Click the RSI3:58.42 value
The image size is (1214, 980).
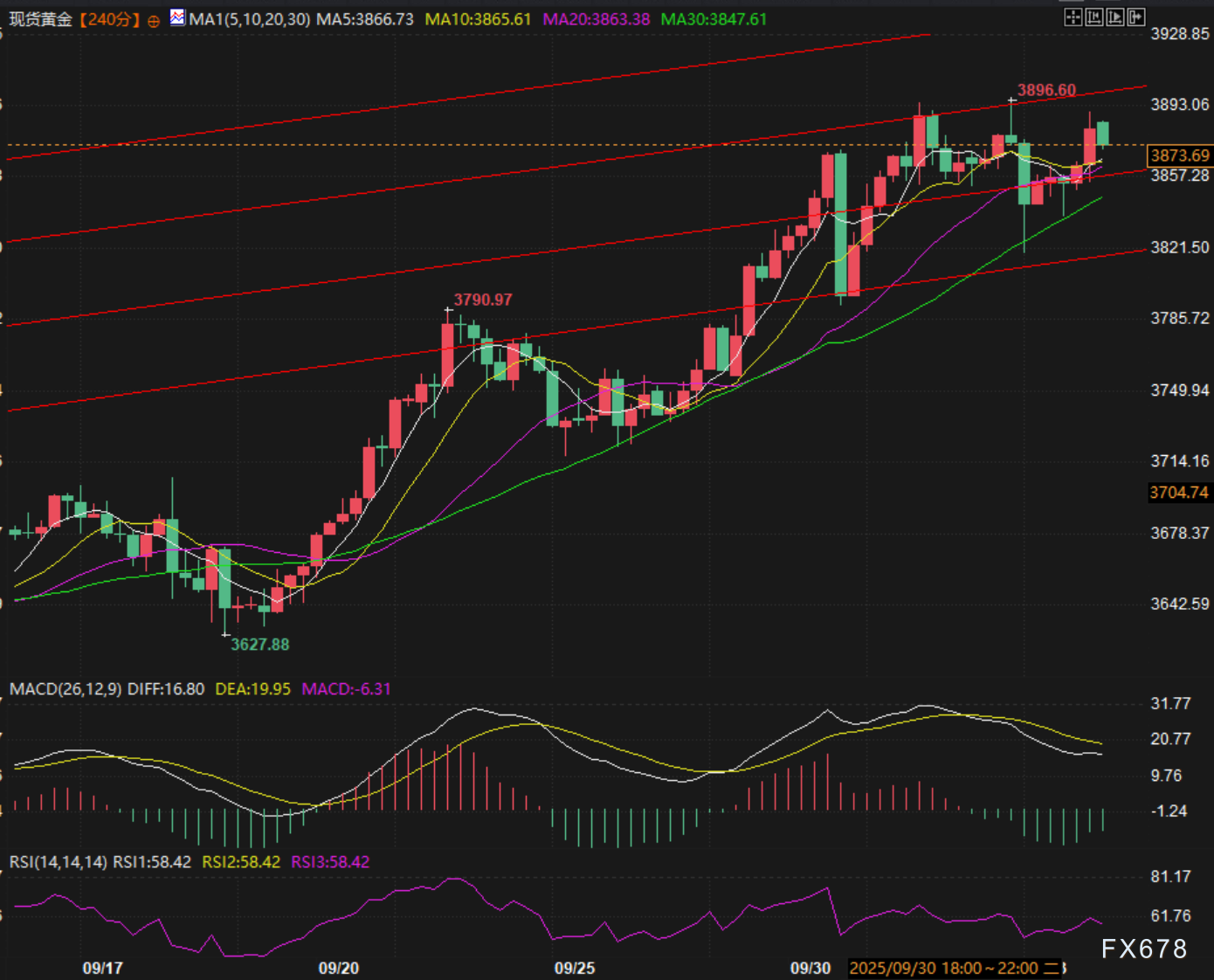tap(330, 862)
